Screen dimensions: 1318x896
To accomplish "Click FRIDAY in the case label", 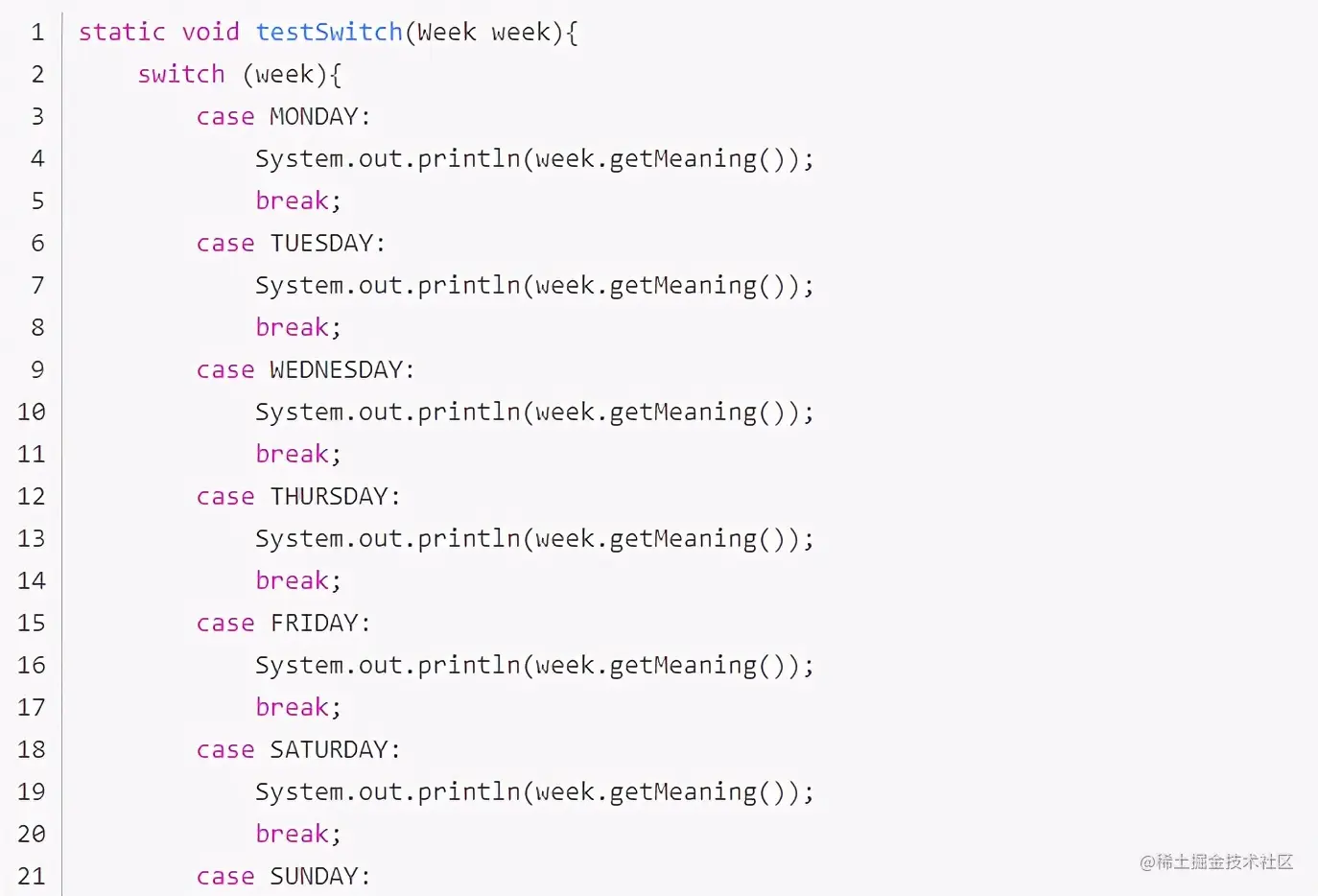I will click(x=314, y=624).
